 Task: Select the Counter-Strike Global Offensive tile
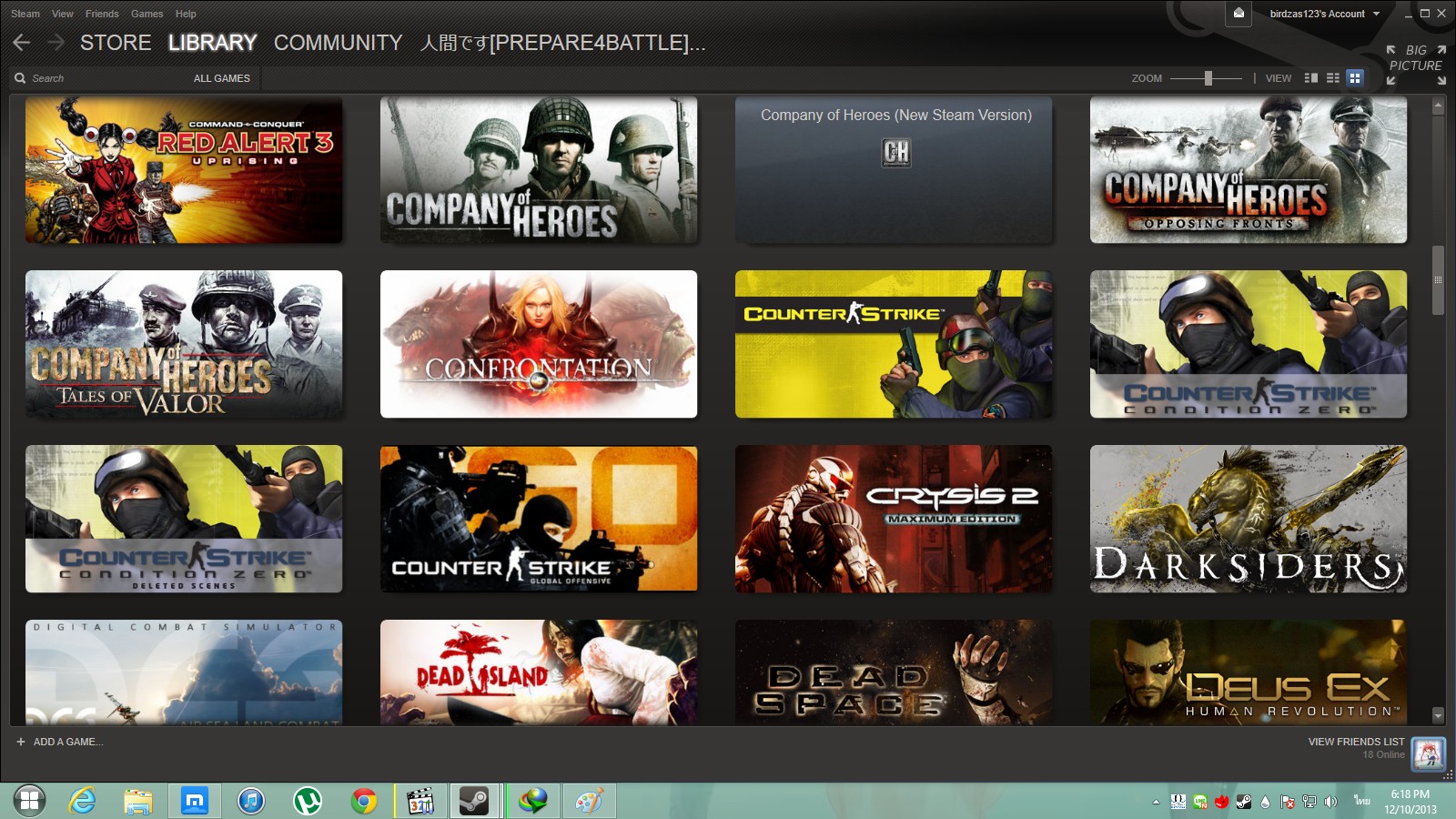click(539, 519)
